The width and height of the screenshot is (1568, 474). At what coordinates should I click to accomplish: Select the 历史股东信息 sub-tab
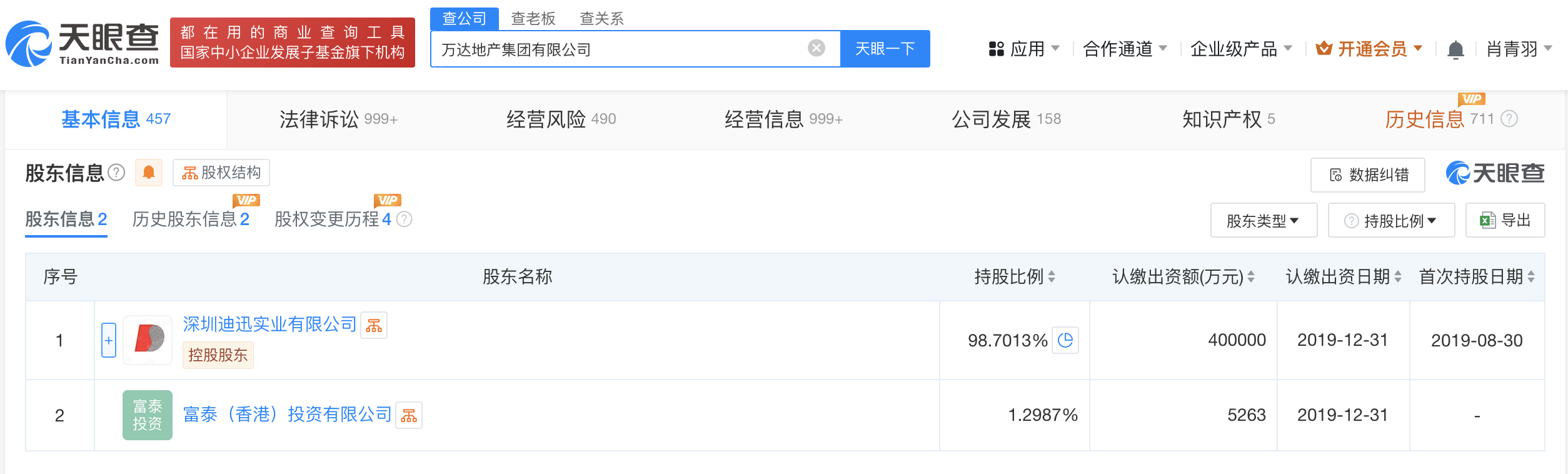(191, 219)
